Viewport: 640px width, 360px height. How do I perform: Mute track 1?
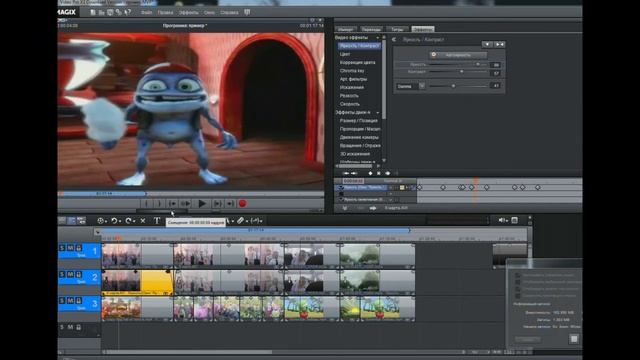pyautogui.click(x=70, y=248)
